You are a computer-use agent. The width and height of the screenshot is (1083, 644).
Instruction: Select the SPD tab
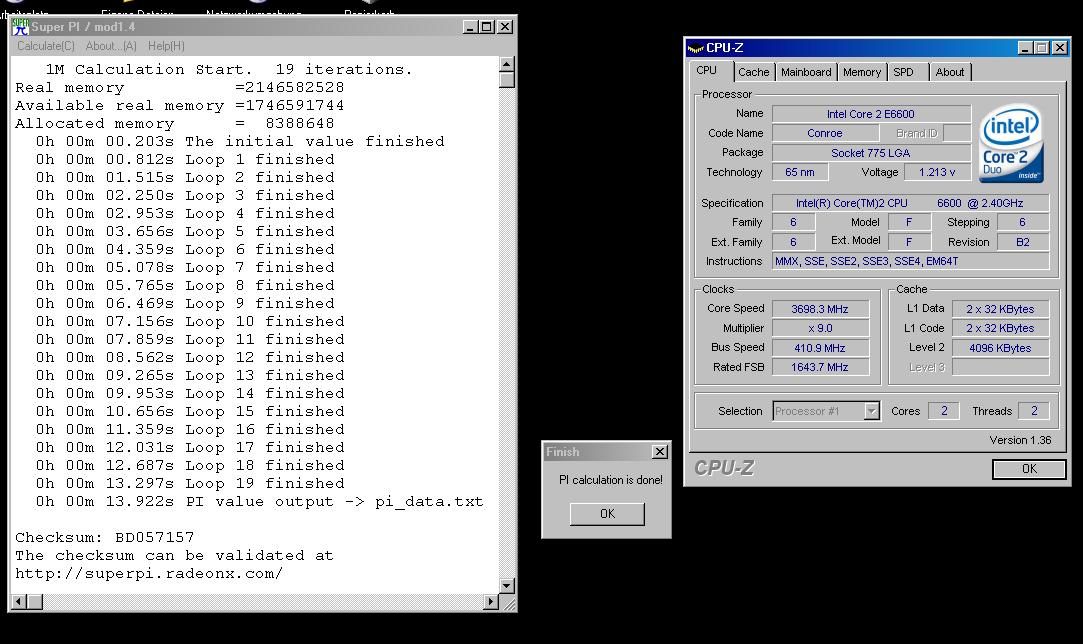click(903, 72)
